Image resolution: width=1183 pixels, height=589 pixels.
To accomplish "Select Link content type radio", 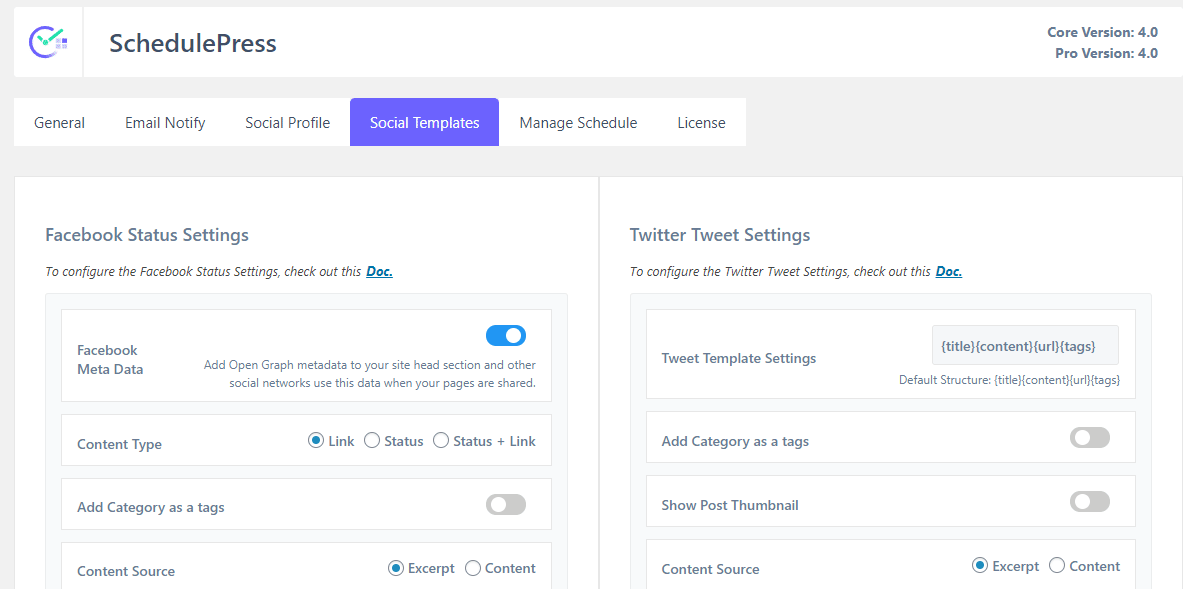I will pyautogui.click(x=316, y=440).
